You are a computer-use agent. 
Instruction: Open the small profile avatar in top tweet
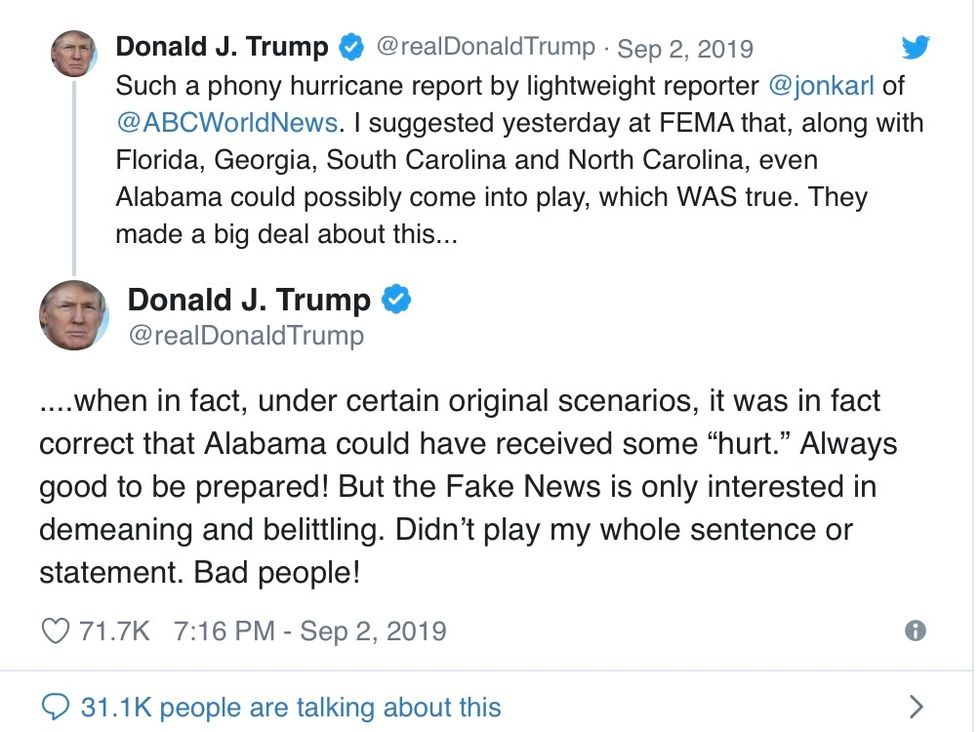(74, 53)
